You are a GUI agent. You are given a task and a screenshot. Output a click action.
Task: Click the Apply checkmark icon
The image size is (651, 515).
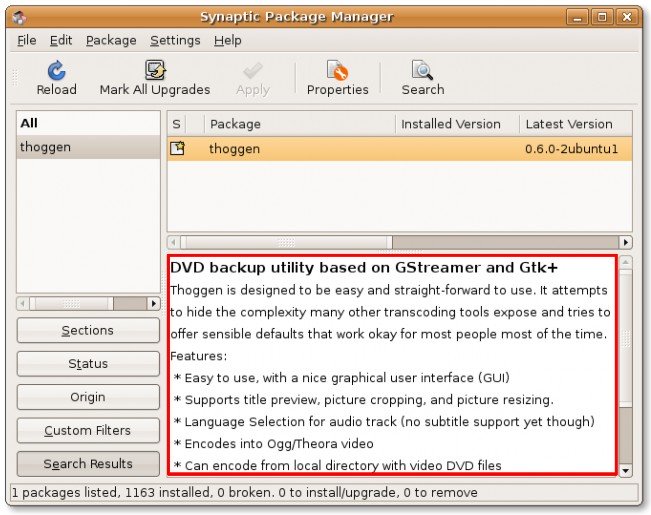coord(253,71)
